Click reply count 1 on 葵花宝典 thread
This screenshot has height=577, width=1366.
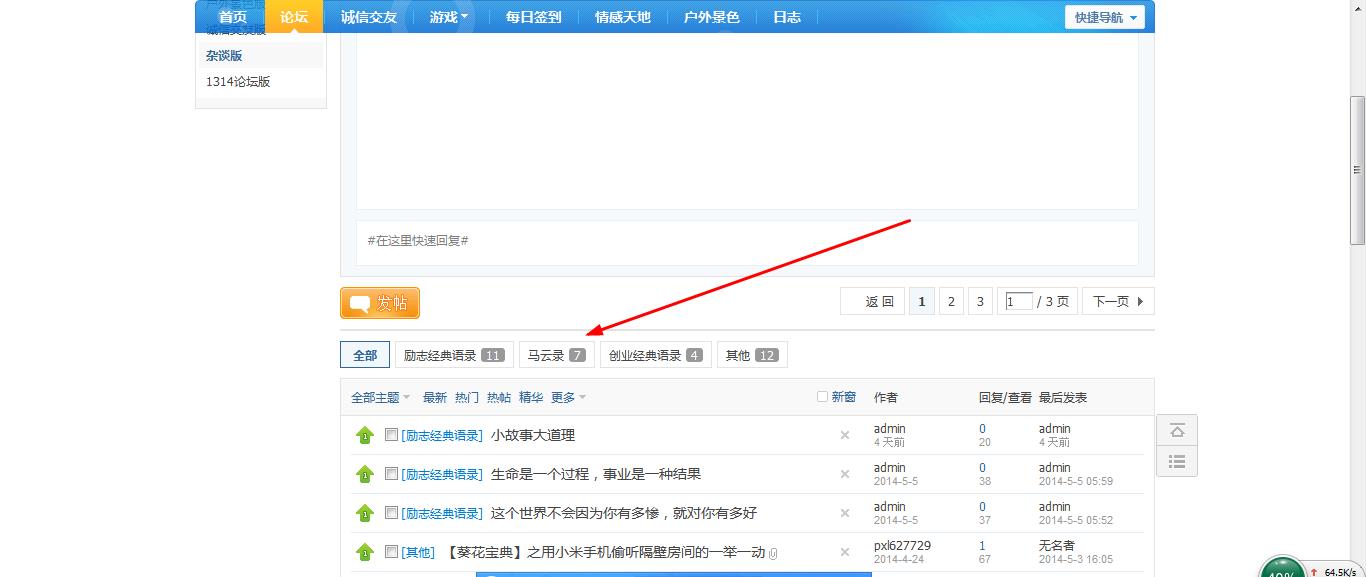pyautogui.click(x=982, y=546)
